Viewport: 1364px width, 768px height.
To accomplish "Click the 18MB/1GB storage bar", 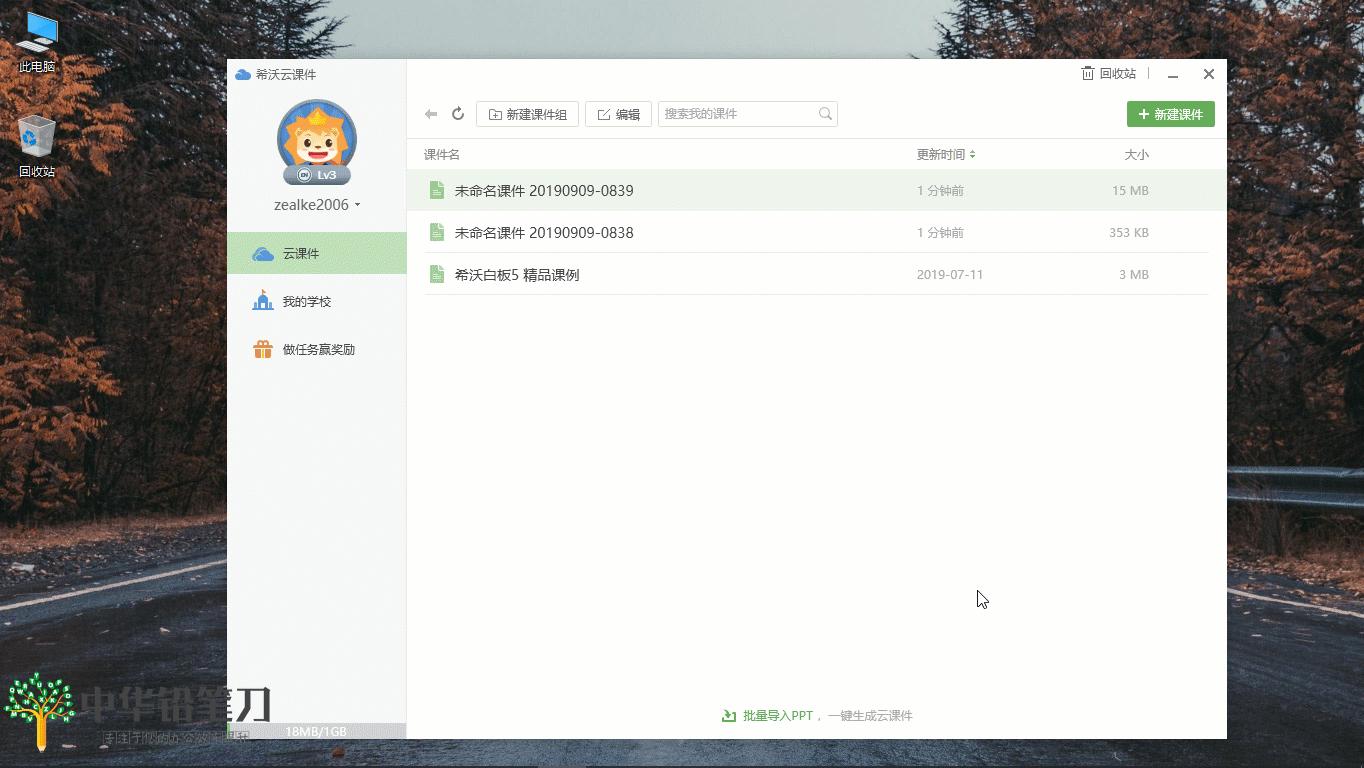I will click(316, 731).
